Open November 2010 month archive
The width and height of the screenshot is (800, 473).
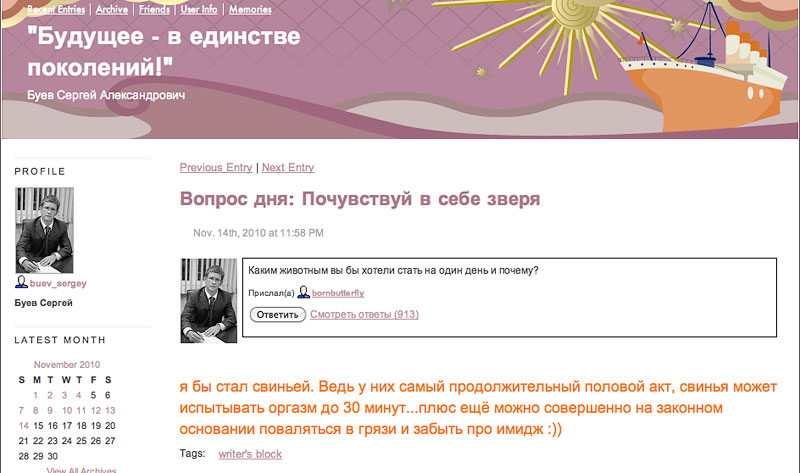coord(67,365)
